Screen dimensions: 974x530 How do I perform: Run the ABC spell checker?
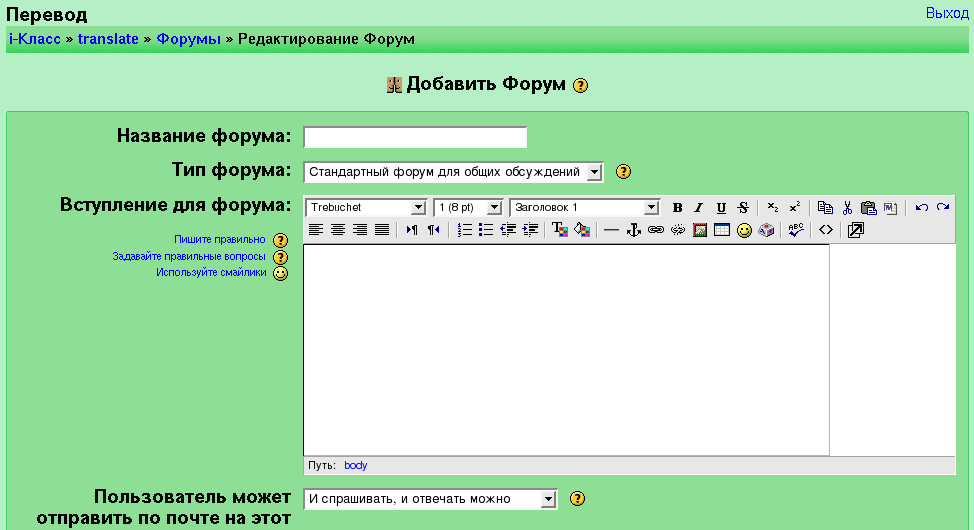tap(796, 230)
